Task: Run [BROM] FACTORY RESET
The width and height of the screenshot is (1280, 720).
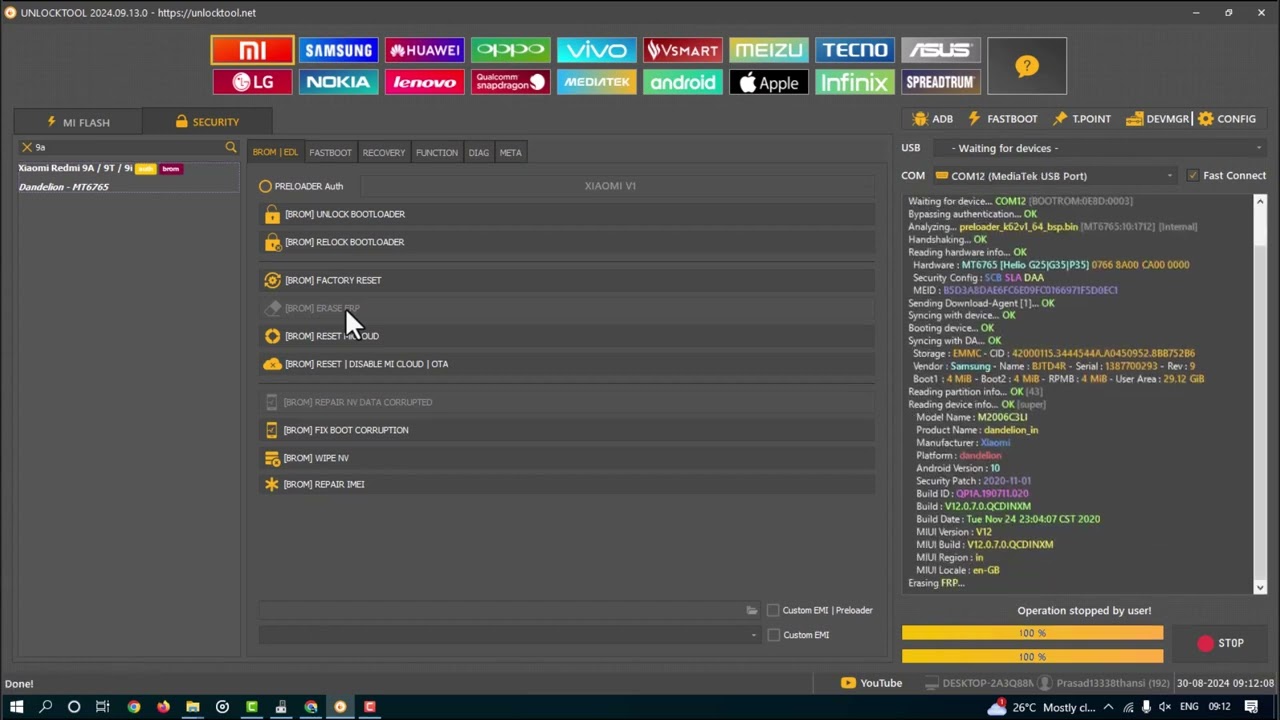Action: [x=567, y=280]
